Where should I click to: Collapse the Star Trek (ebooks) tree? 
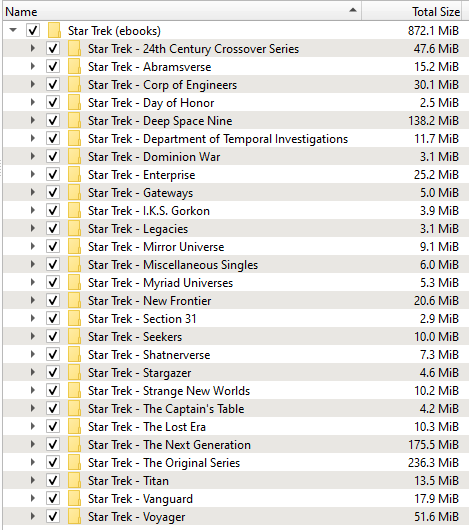coord(13,30)
